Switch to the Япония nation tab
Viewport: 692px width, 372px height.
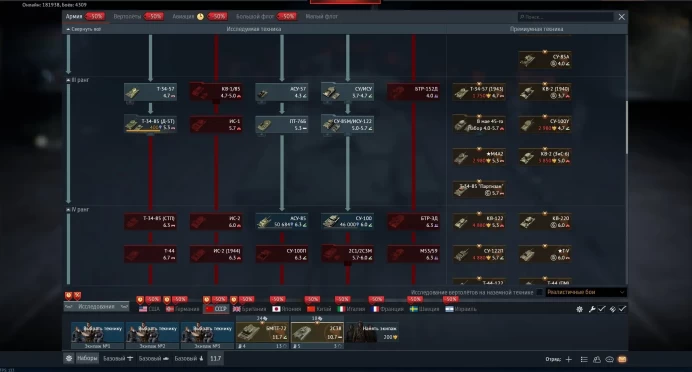tap(287, 309)
